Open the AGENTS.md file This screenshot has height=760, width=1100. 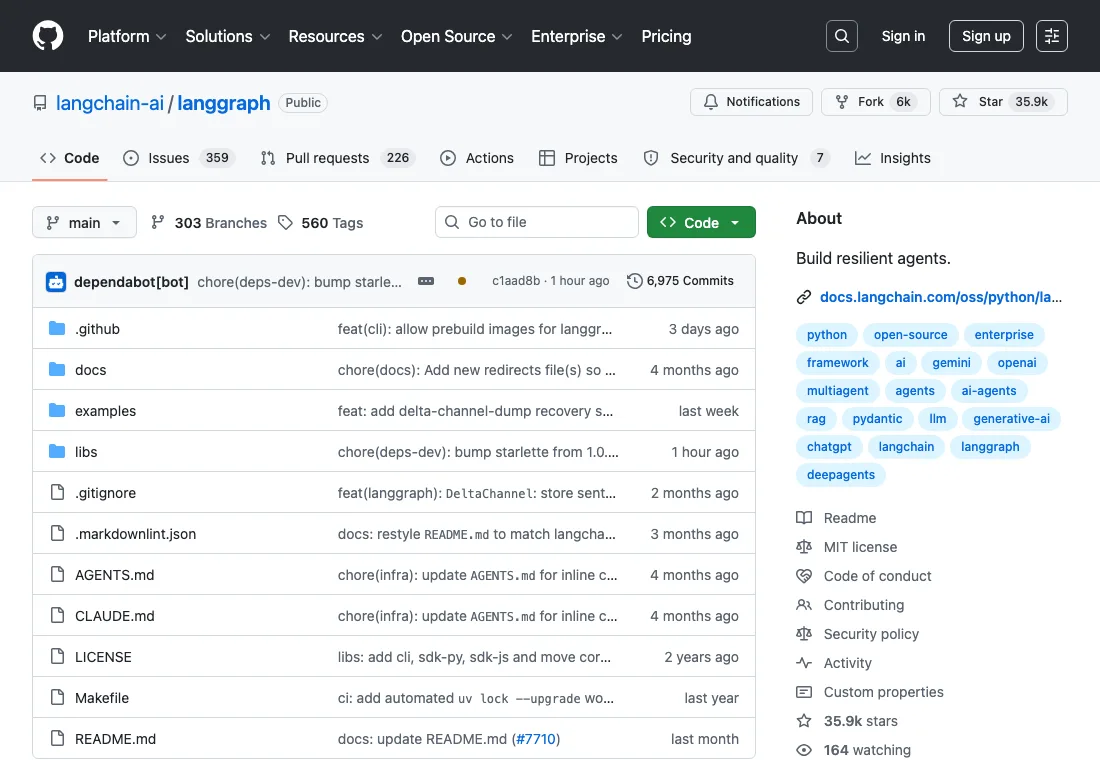[114, 575]
